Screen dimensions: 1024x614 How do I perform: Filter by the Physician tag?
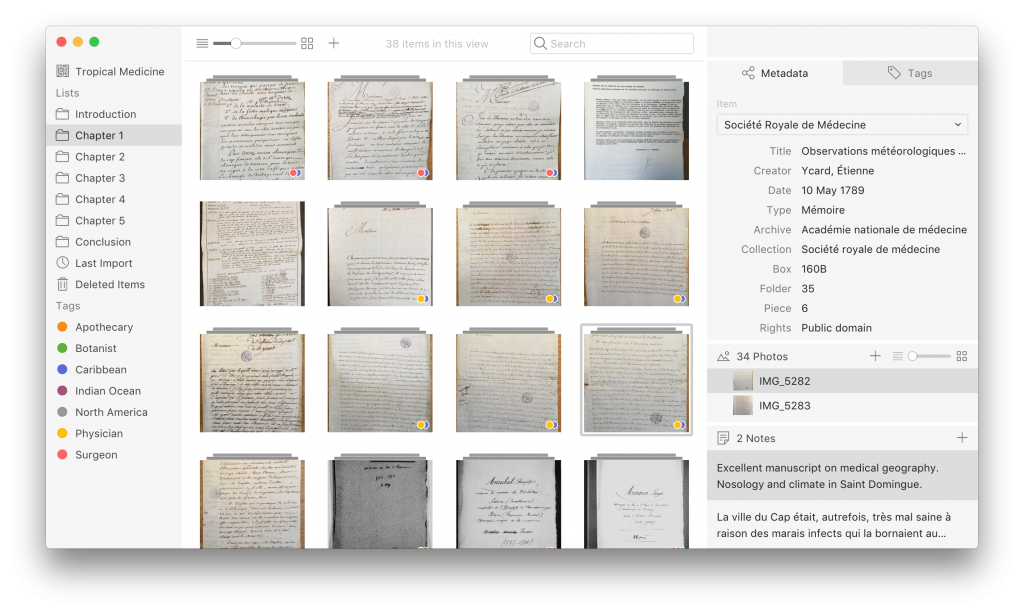(98, 434)
